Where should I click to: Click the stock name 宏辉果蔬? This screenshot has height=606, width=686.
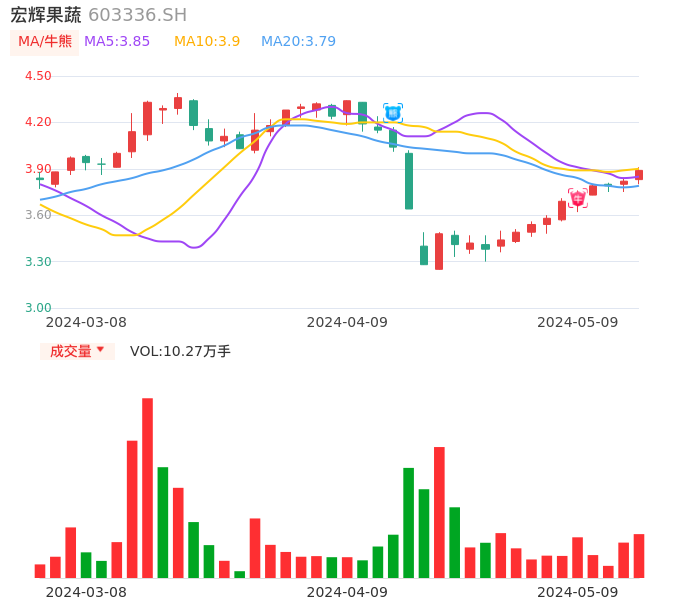(46, 15)
